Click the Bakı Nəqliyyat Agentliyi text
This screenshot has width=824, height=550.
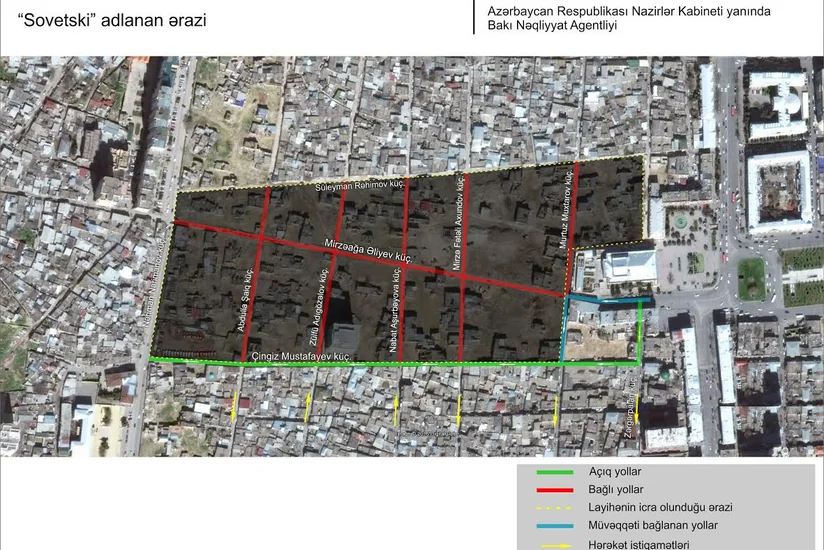(x=552, y=25)
